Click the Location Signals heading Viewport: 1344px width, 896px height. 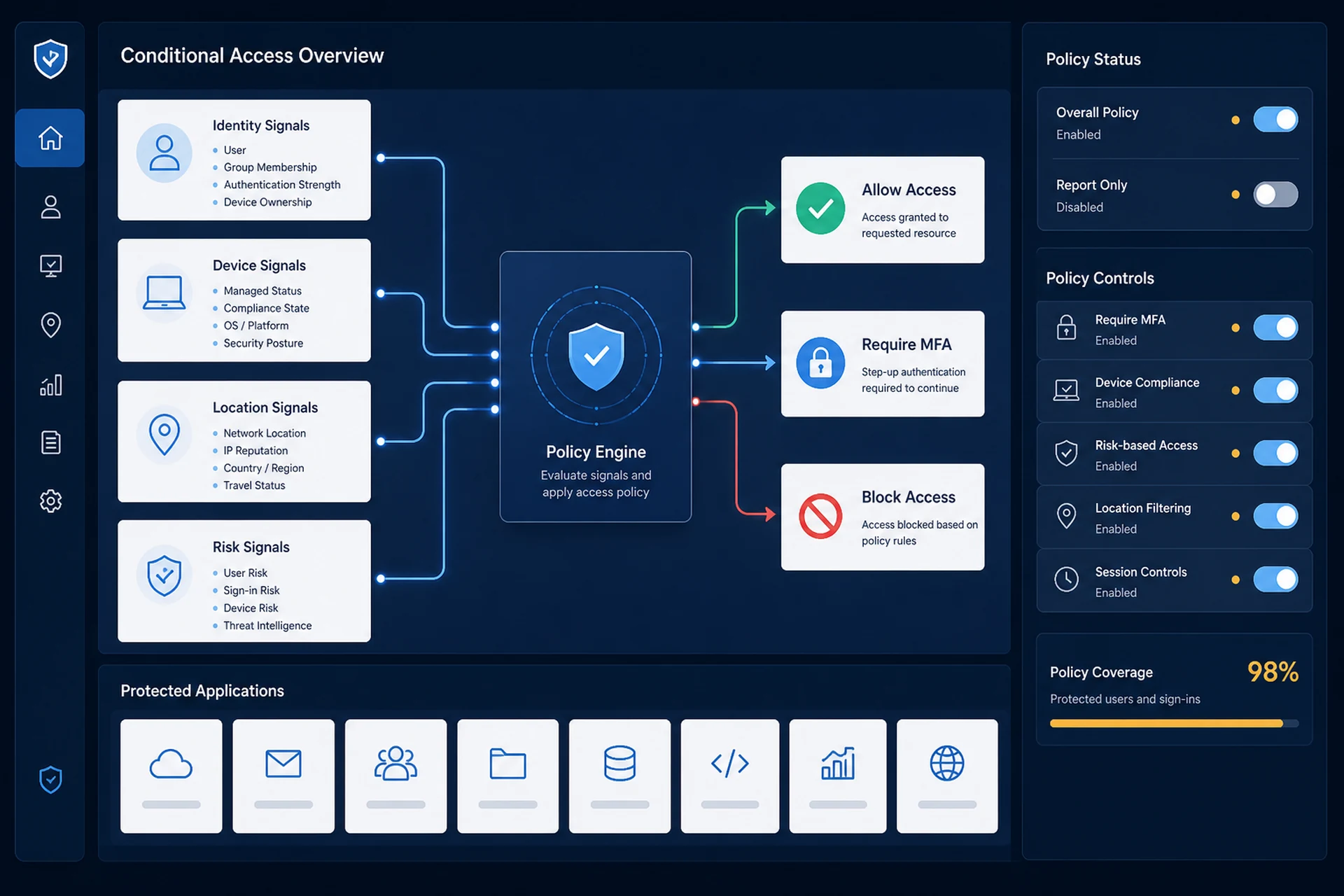tap(265, 407)
